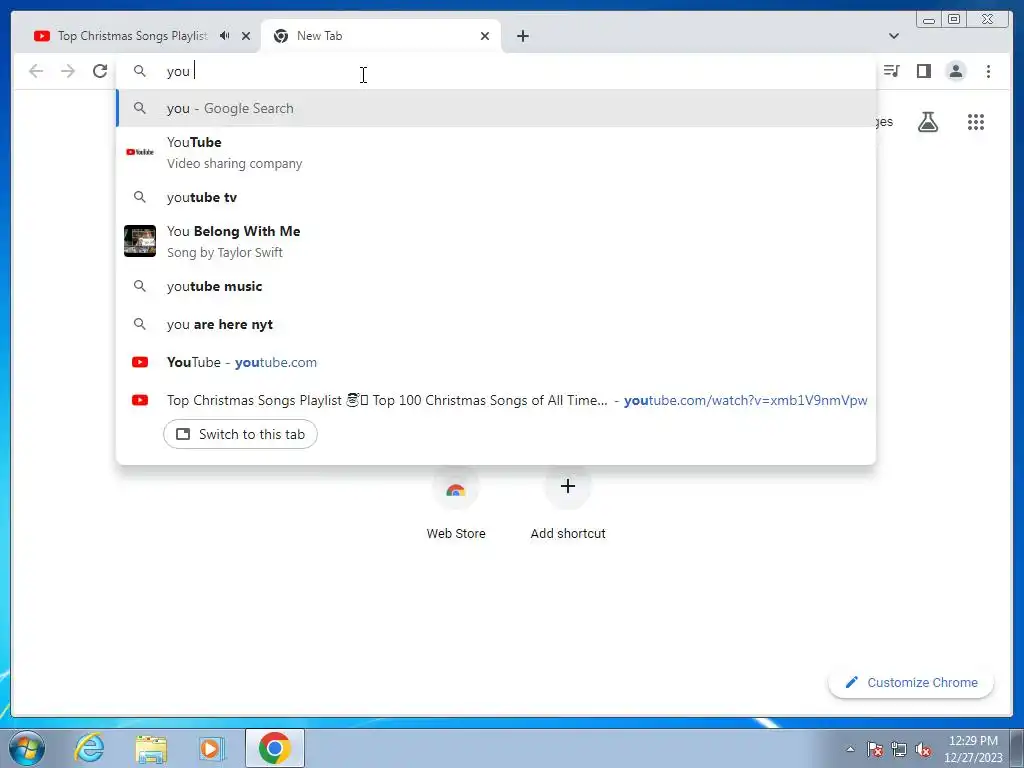1024x768 pixels.
Task: Open the Google apps grid icon
Action: point(976,122)
